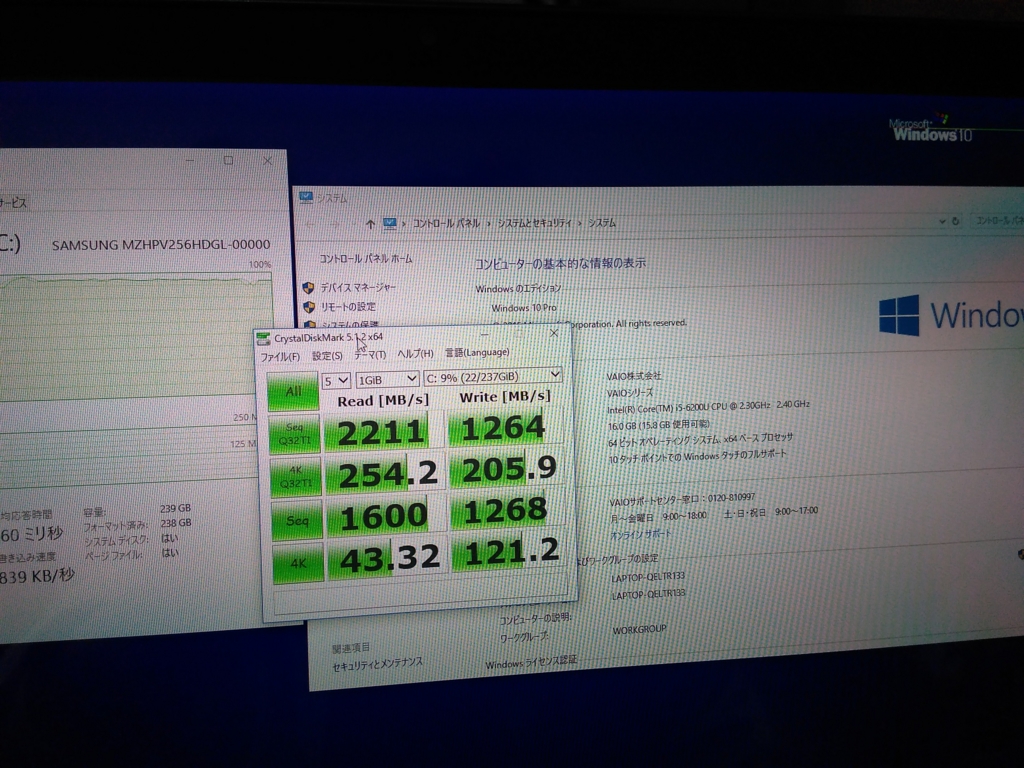The width and height of the screenshot is (1024, 768).
Task: Open デバイス マネージャー in System window
Action: (x=358, y=287)
